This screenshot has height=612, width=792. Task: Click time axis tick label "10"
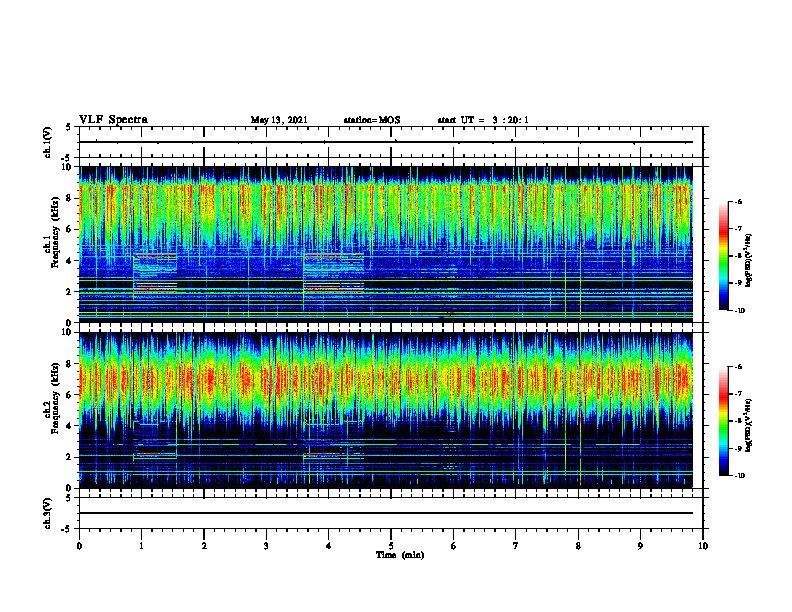tap(703, 546)
